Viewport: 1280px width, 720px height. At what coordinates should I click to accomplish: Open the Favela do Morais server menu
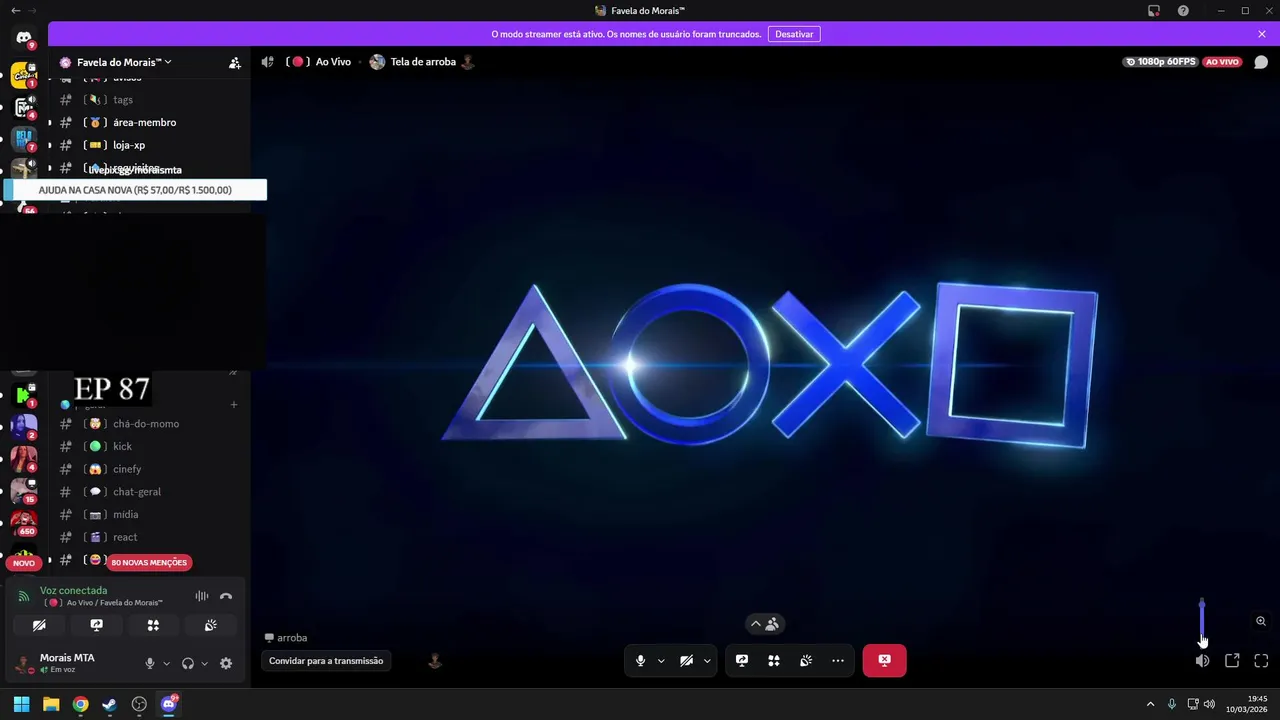tap(124, 62)
